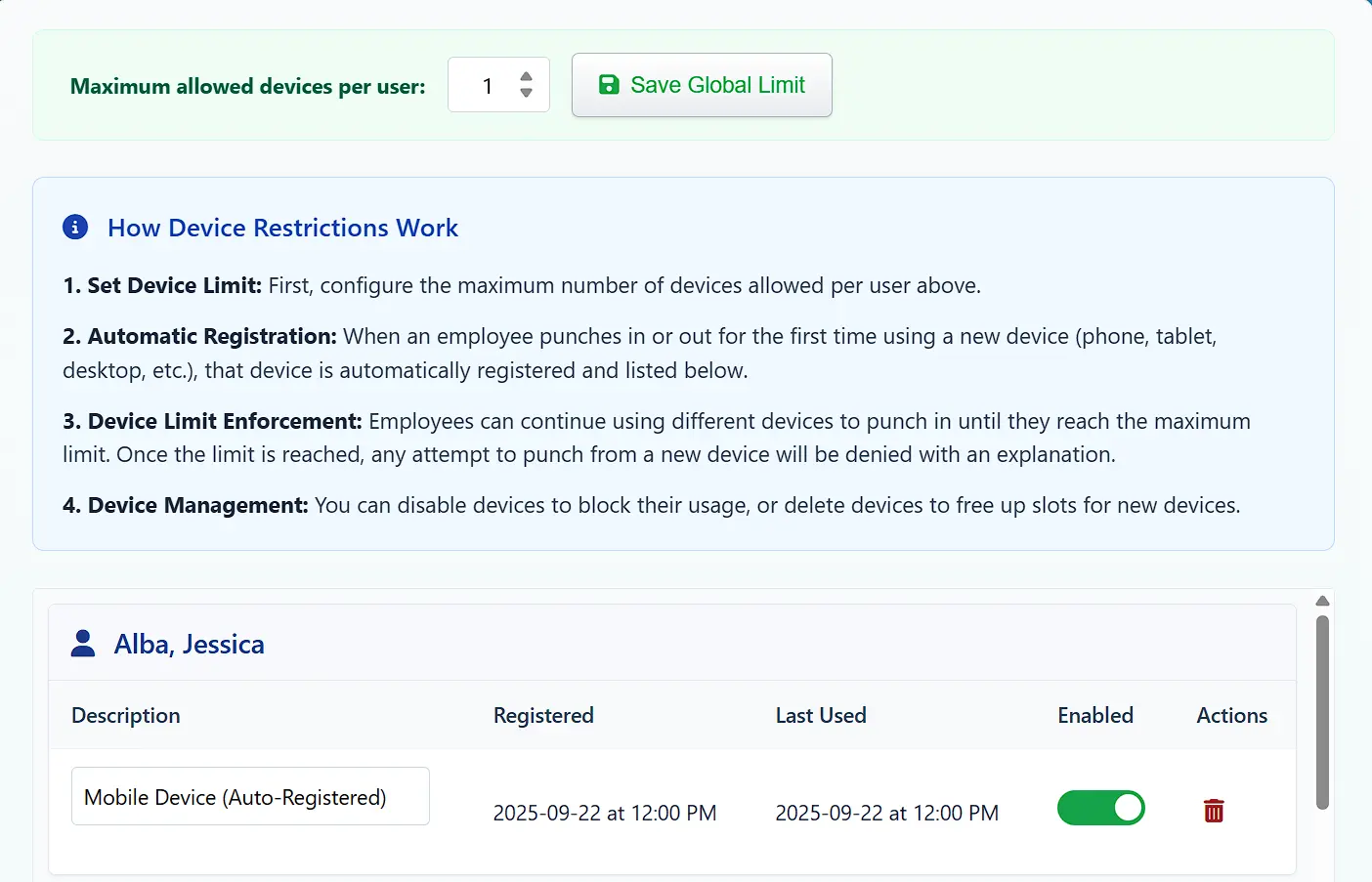Click the Description column header

(x=125, y=715)
